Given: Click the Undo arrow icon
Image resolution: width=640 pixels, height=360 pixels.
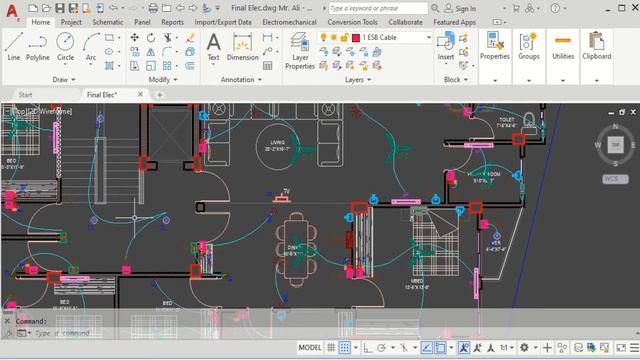Looking at the screenshot, I should (113, 8).
